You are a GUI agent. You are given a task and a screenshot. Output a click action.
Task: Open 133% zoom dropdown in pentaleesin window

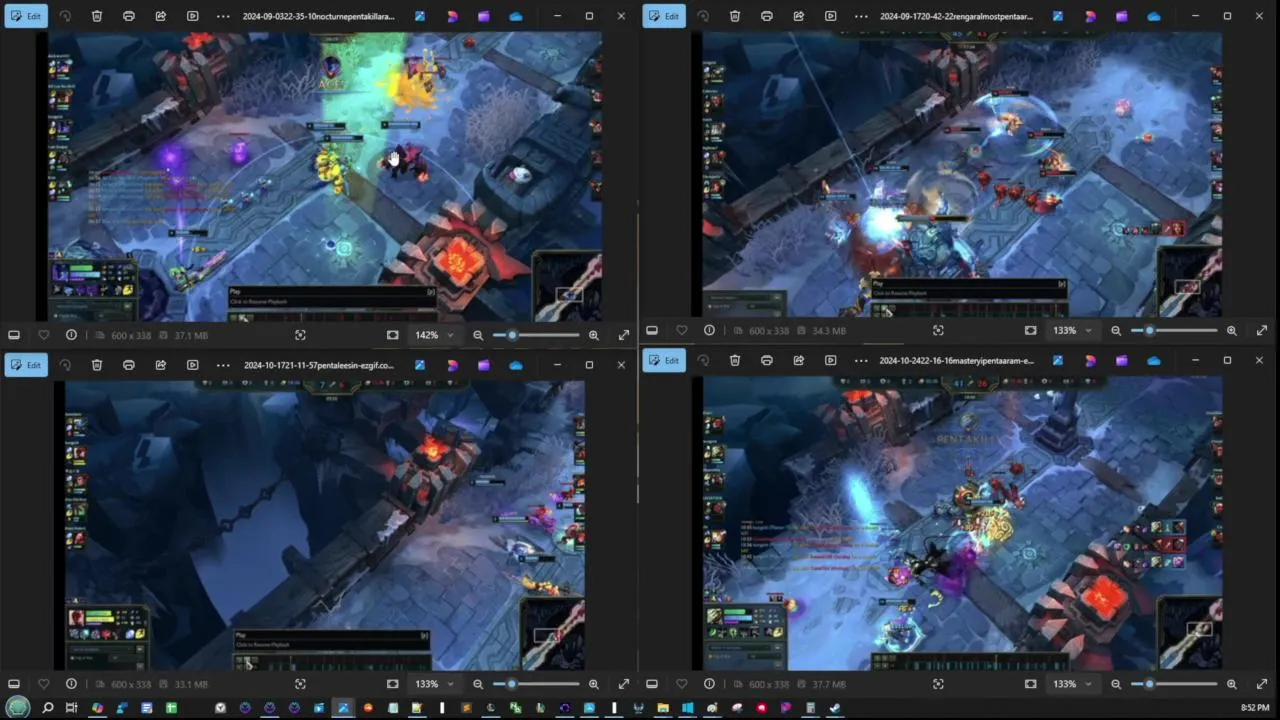(434, 684)
